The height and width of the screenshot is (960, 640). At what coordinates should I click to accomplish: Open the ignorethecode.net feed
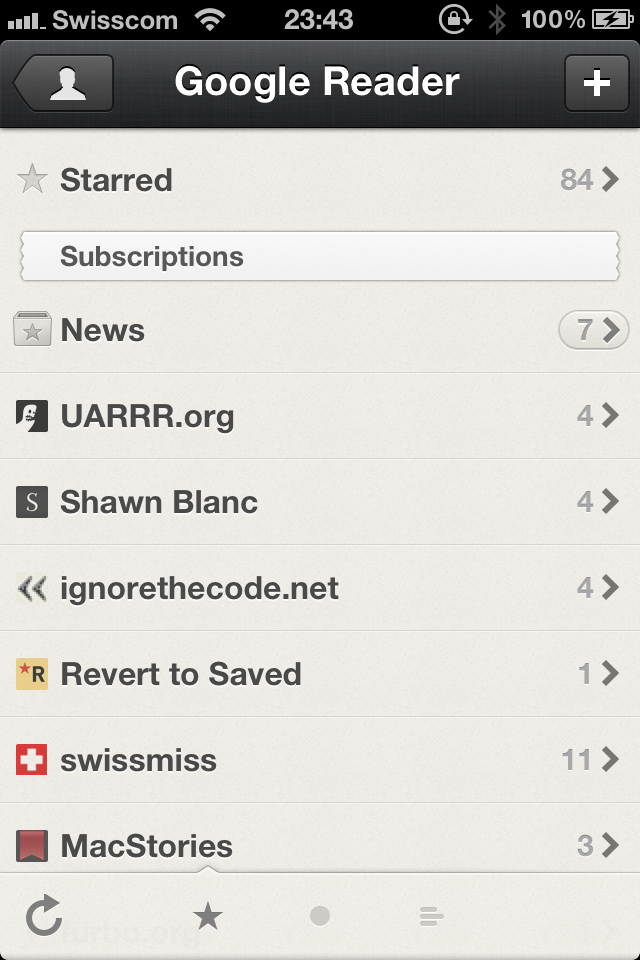(x=320, y=588)
